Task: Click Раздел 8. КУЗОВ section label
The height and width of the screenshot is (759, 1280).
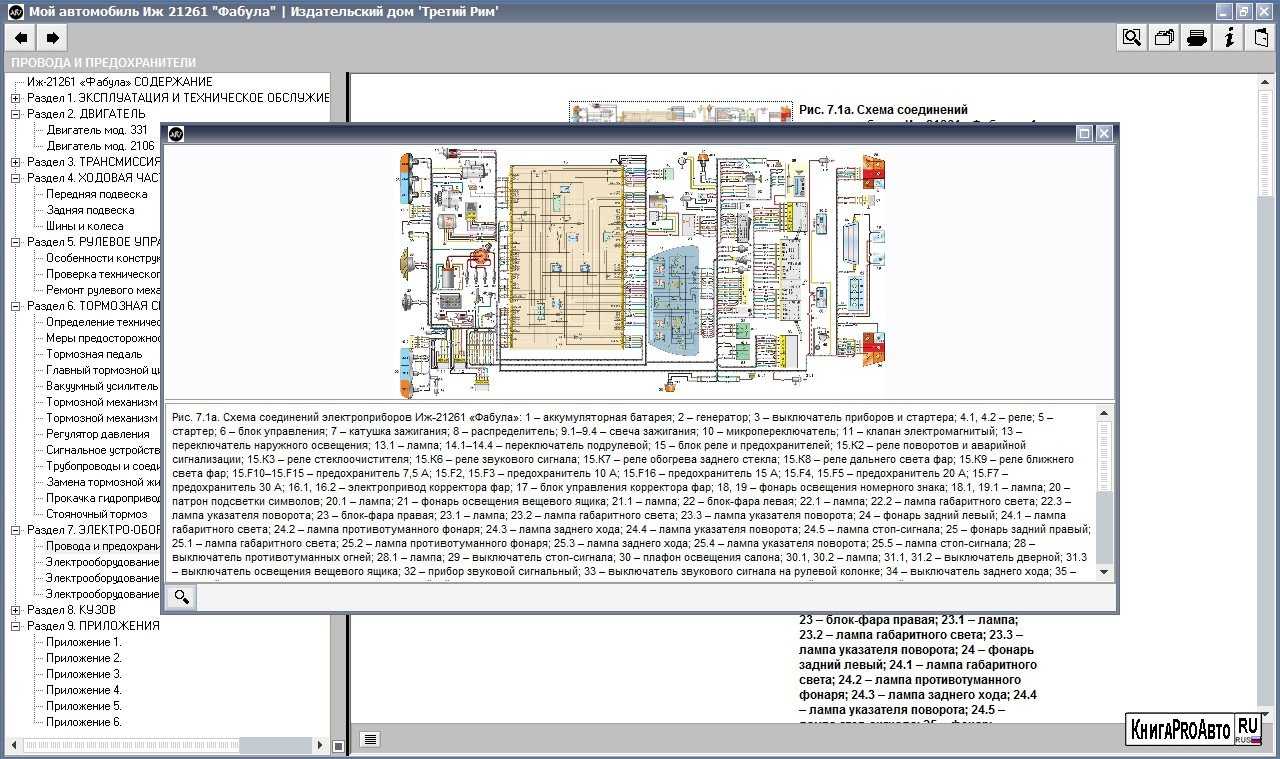Action: (71, 610)
